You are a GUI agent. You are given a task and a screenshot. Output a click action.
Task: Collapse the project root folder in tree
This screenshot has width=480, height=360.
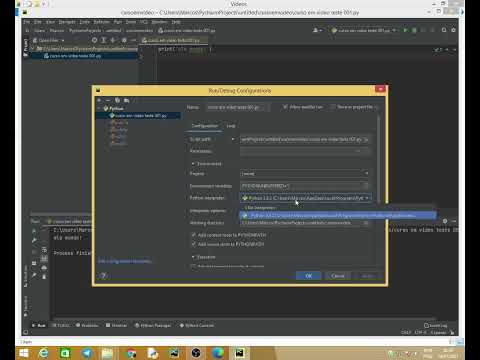32,49
